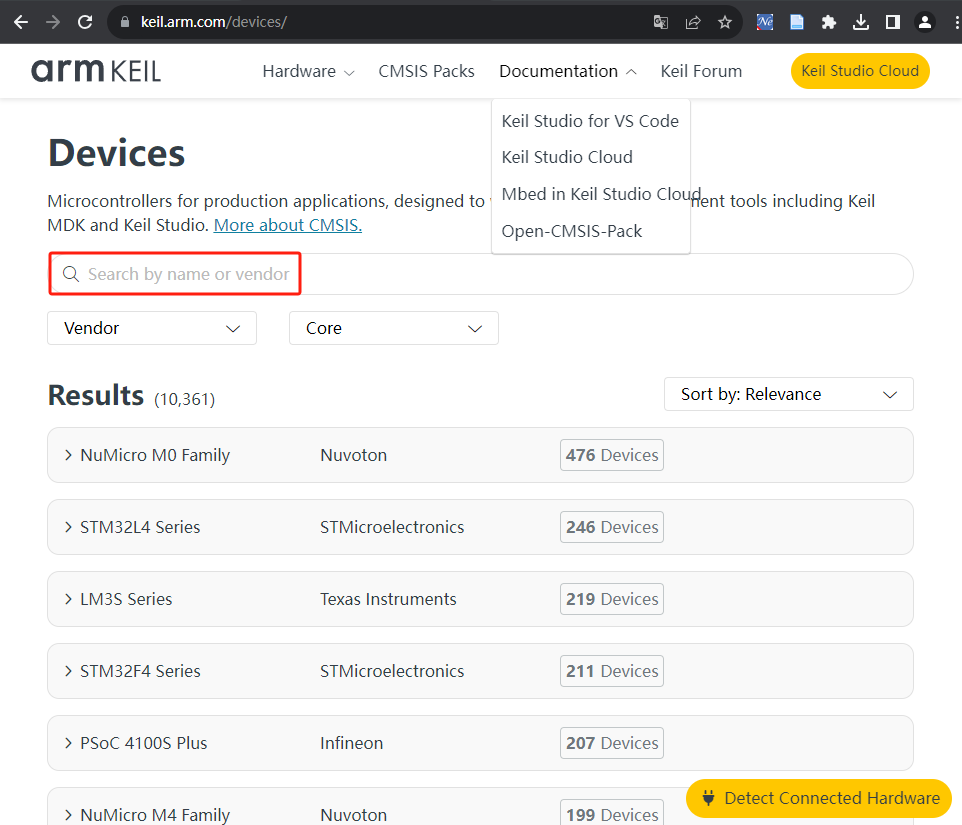Click the 476 Devices badge
The width and height of the screenshot is (962, 825).
coord(612,455)
